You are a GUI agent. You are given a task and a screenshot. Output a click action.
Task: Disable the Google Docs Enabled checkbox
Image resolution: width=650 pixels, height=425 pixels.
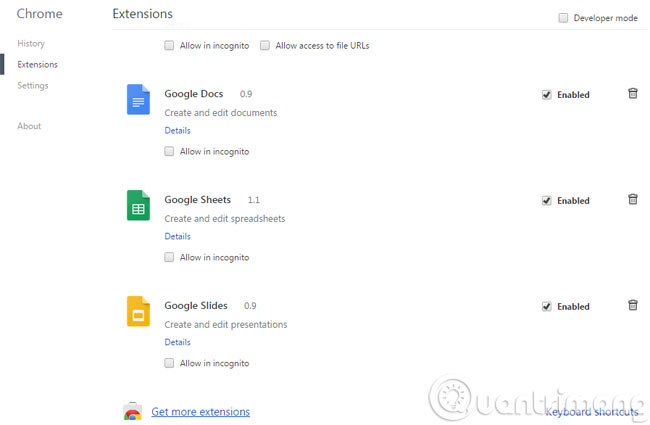[x=547, y=95]
